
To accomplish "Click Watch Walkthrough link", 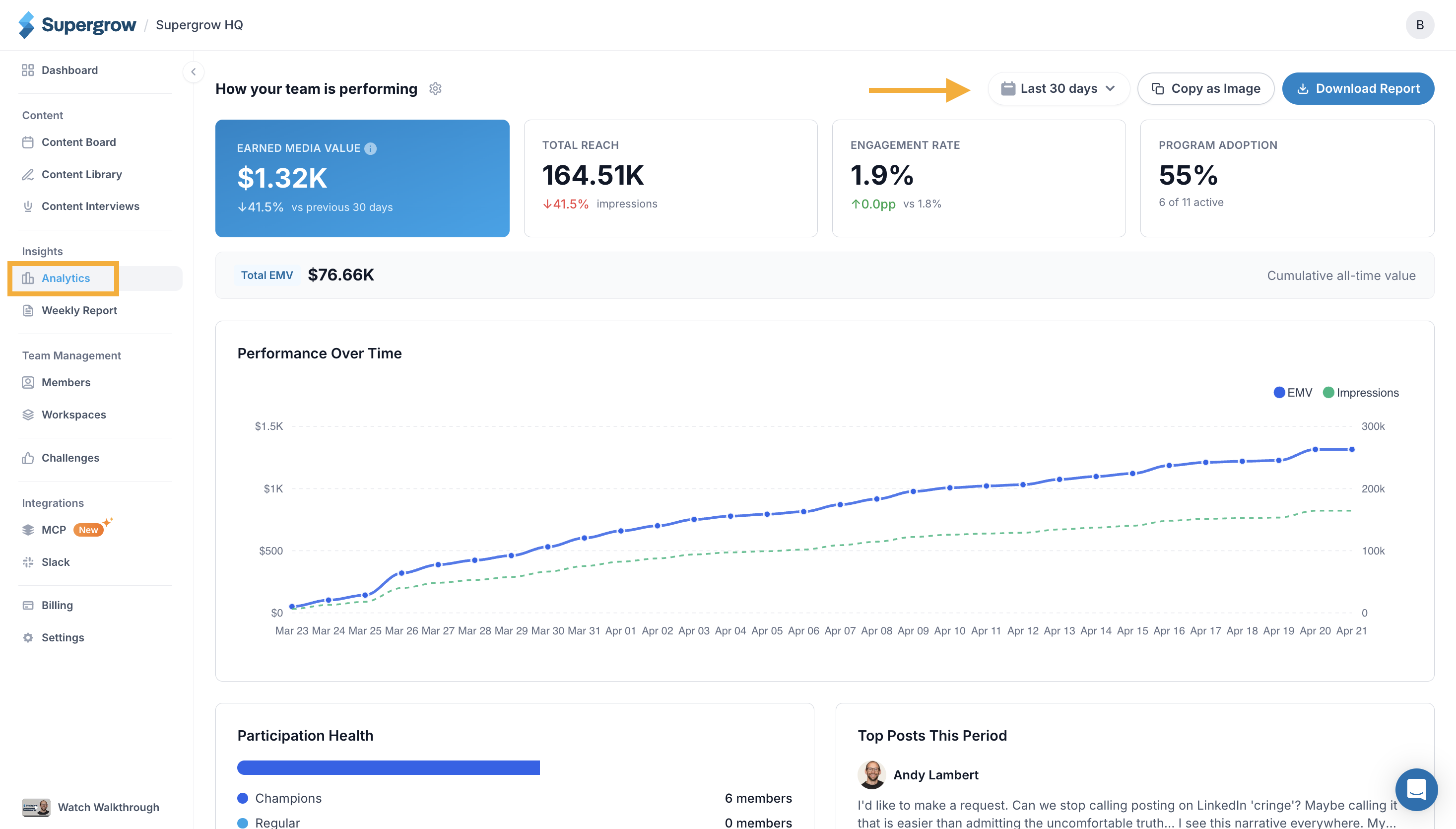I will pyautogui.click(x=108, y=807).
